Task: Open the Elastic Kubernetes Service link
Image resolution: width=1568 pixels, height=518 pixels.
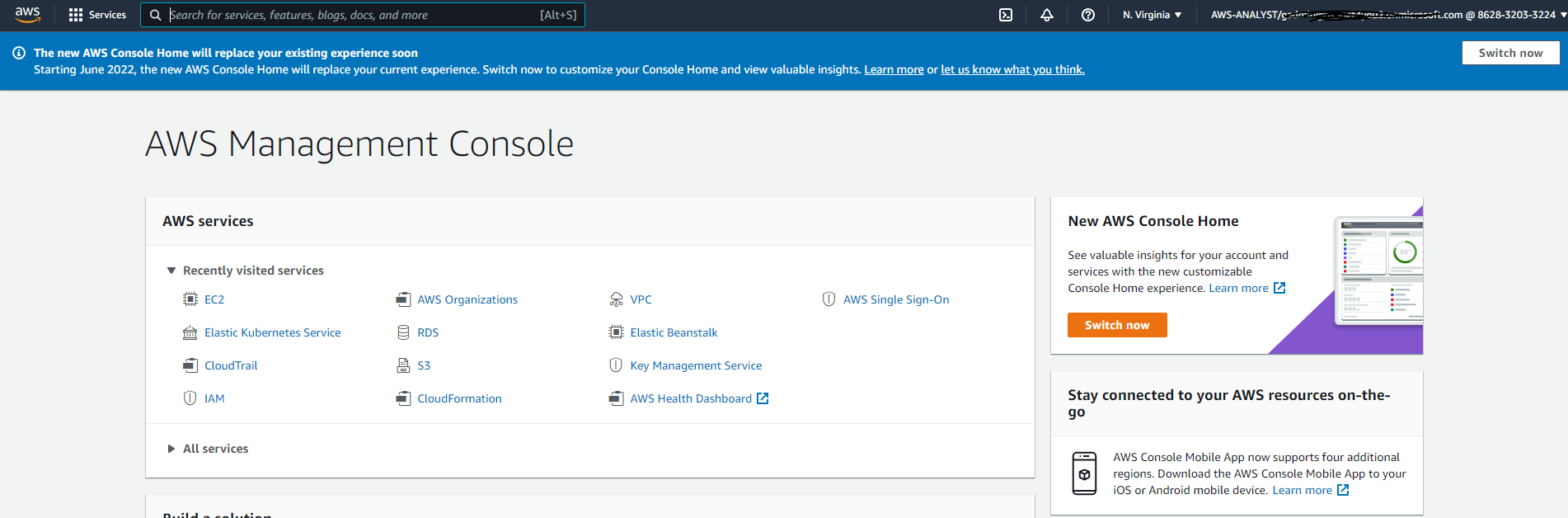Action: pyautogui.click(x=273, y=332)
